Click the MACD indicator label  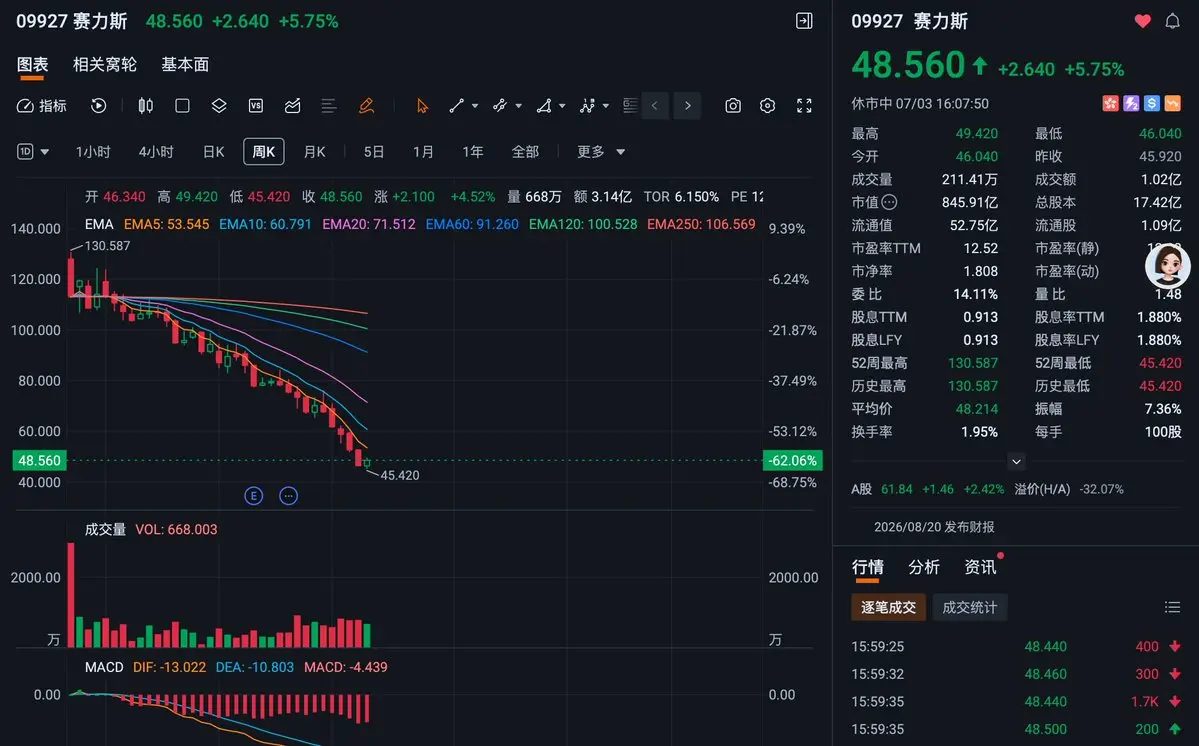104,667
